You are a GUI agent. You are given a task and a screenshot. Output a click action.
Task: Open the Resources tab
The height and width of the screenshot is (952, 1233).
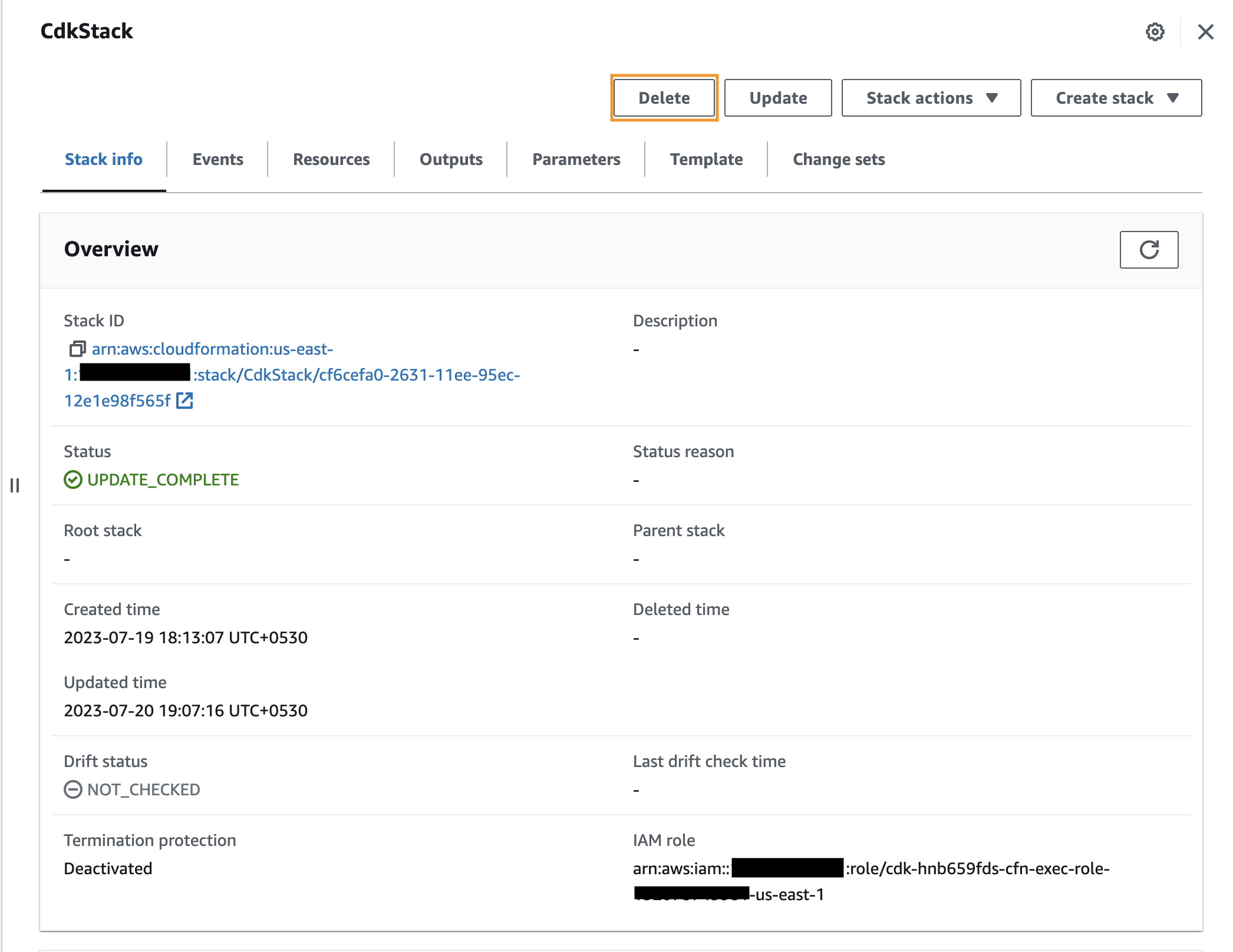(331, 160)
